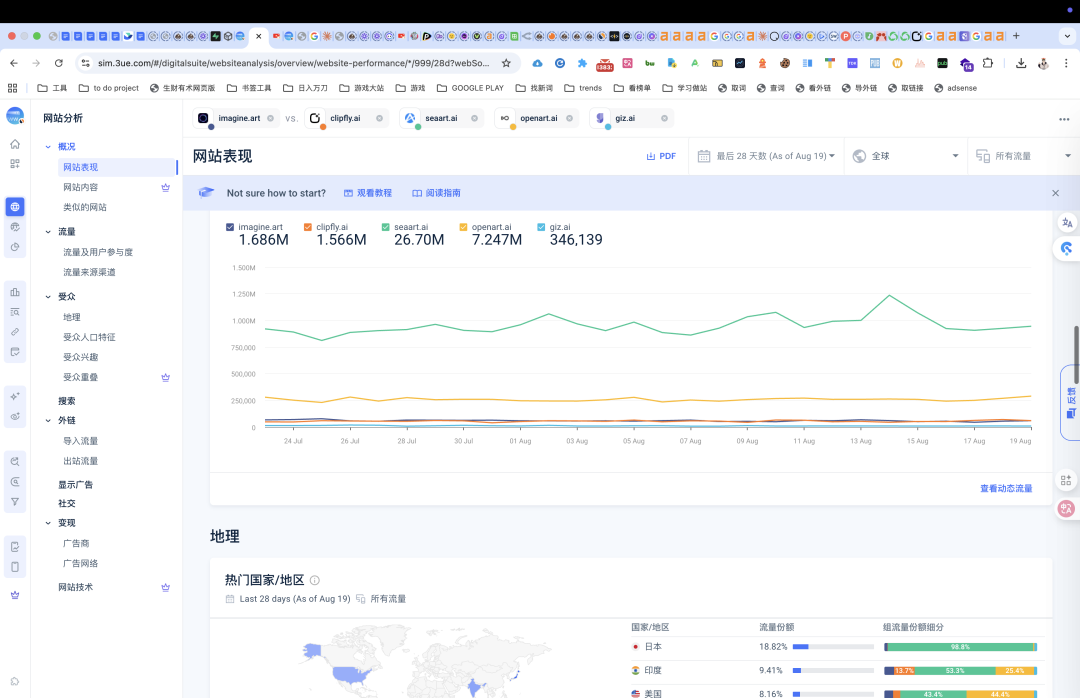Open the browser downloads icon

[x=1021, y=63]
